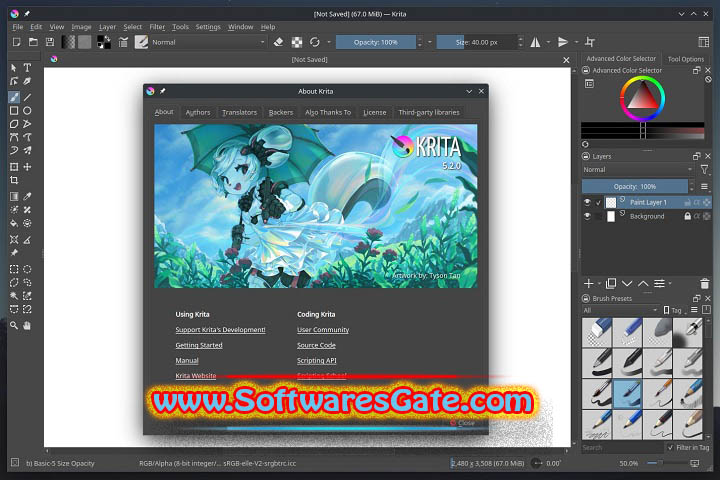Open Support Krita's Development link
The image size is (720, 480).
220,330
